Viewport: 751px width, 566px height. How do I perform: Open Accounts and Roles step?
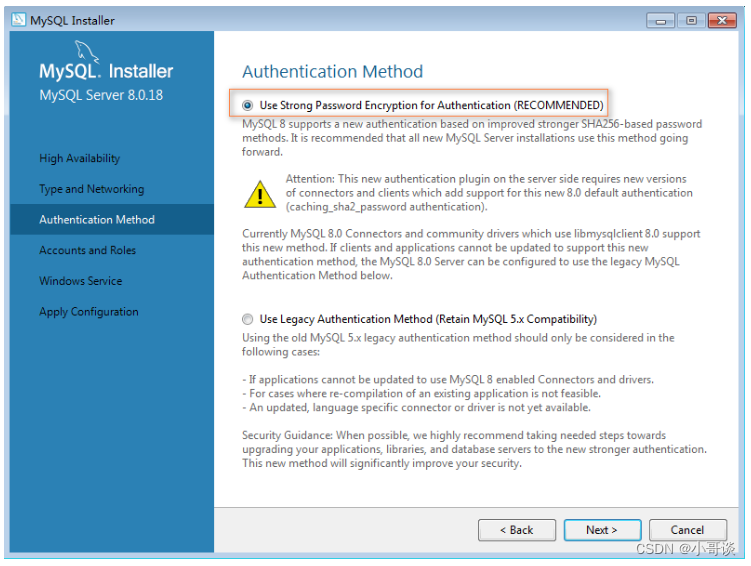pos(87,250)
